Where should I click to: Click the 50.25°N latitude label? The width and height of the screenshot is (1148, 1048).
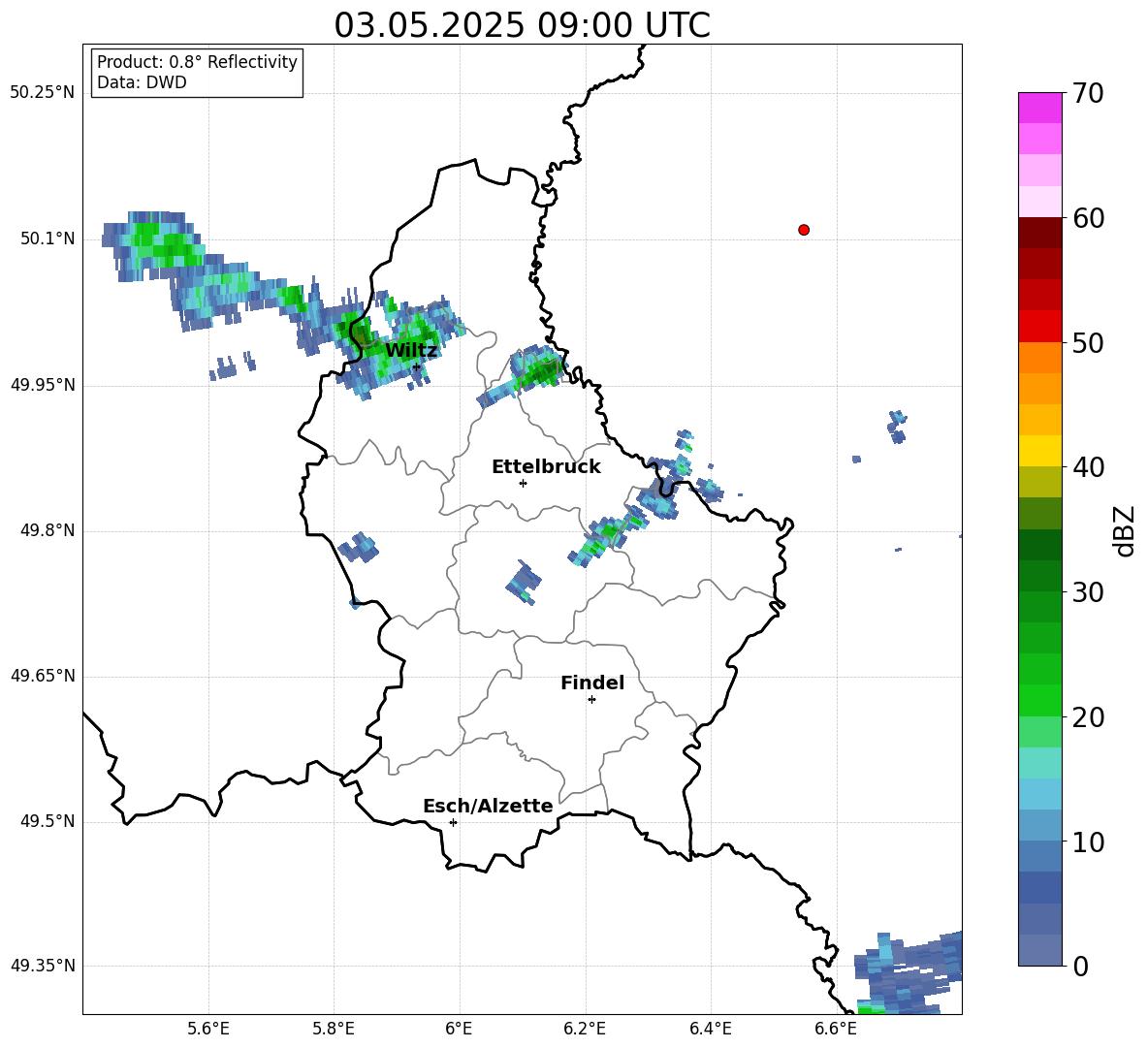click(x=43, y=93)
